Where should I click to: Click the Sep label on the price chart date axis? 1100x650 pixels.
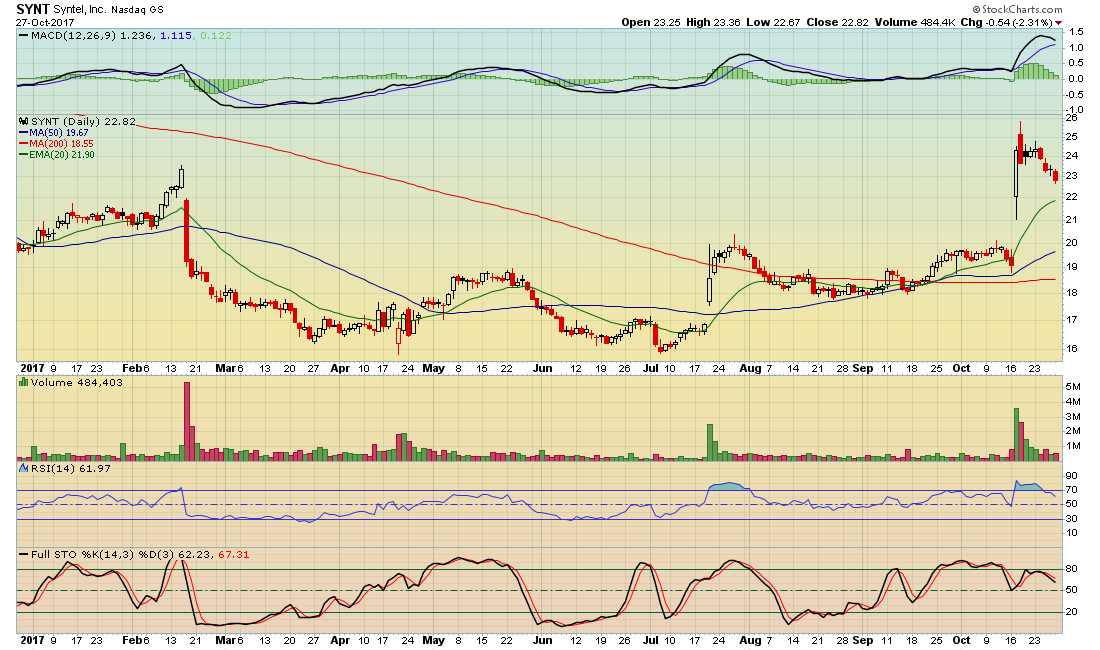pos(863,368)
